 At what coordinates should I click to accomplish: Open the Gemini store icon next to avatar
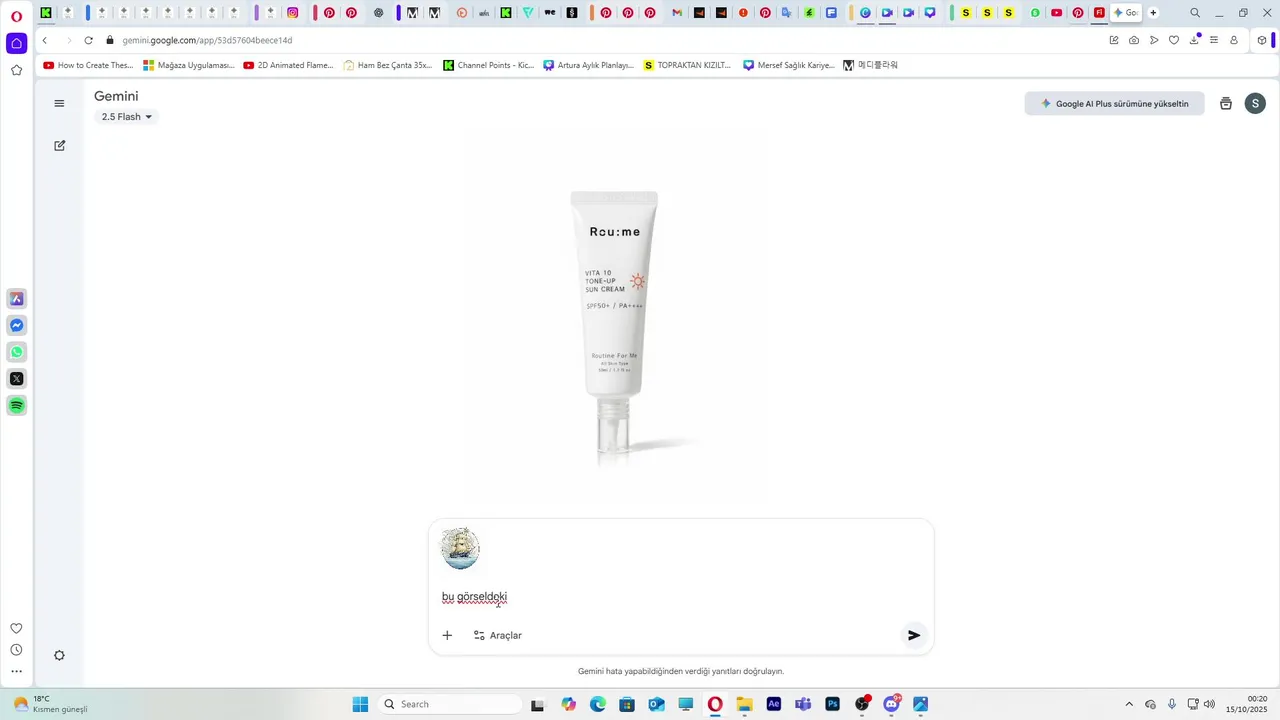1226,103
